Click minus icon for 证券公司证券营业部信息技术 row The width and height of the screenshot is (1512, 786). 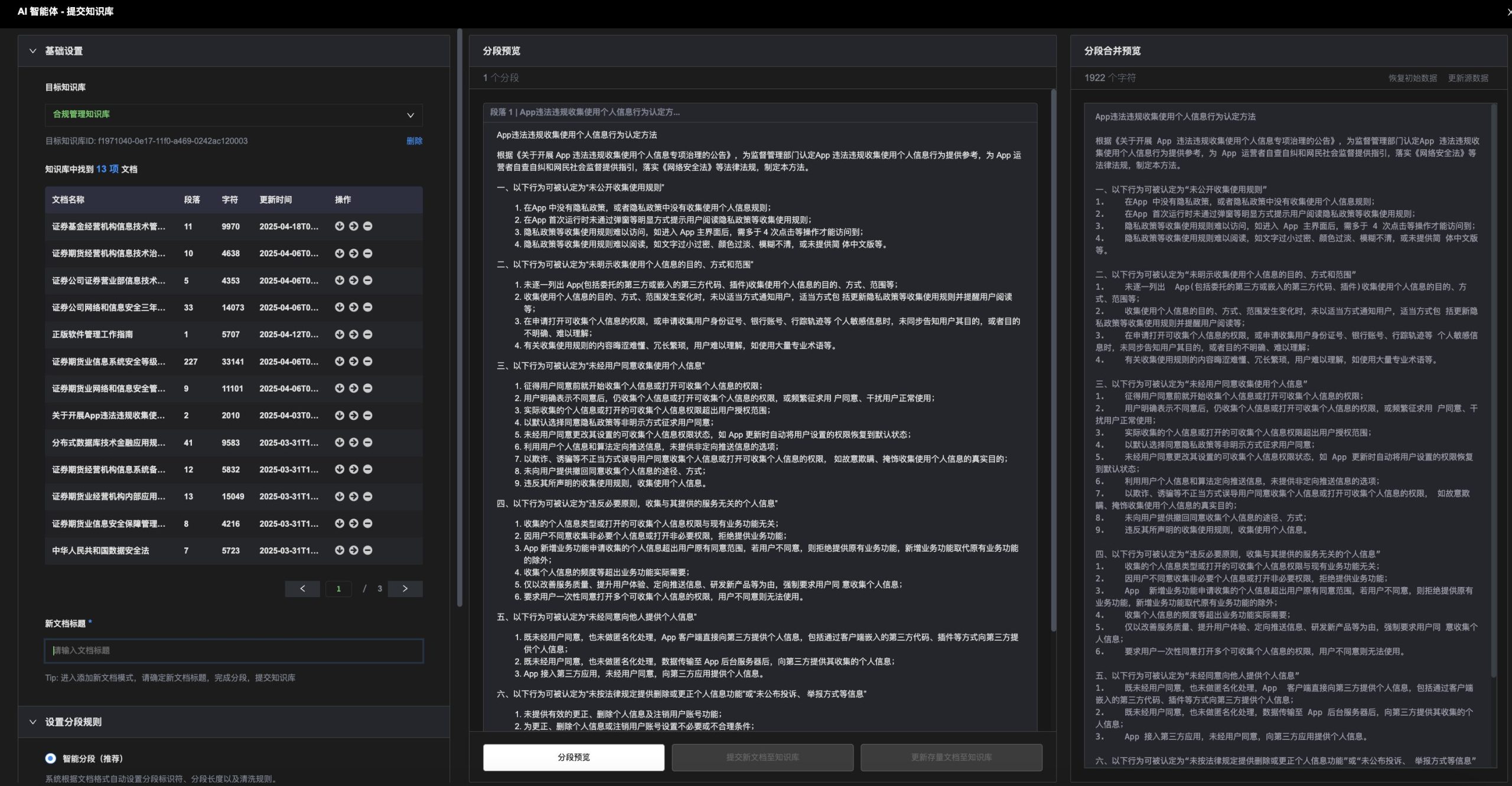coord(367,281)
